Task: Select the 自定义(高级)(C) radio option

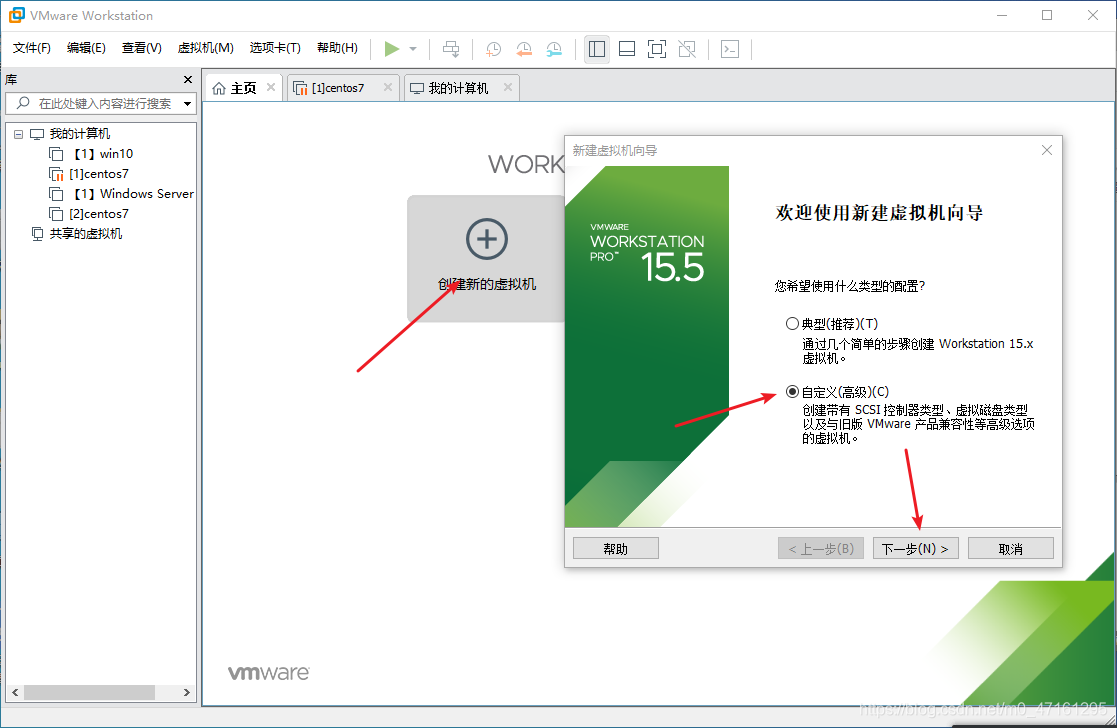Action: click(x=792, y=392)
